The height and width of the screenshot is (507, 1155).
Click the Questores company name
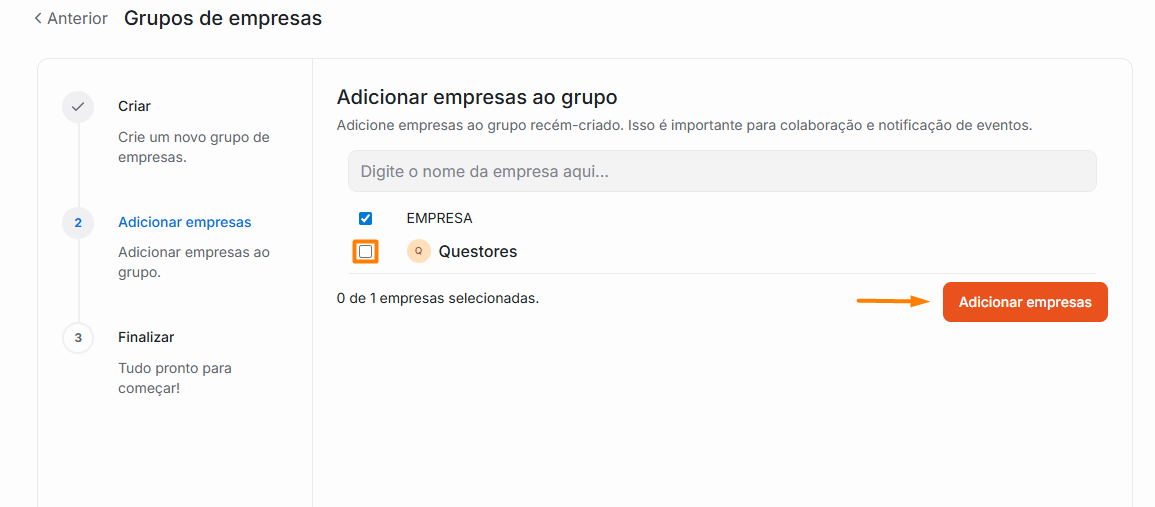tap(477, 252)
